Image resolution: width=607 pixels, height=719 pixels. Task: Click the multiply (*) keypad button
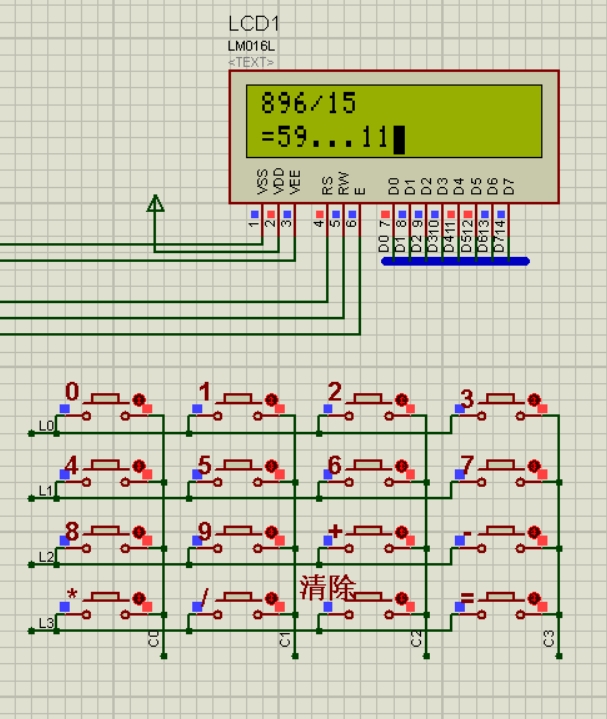tap(105, 606)
